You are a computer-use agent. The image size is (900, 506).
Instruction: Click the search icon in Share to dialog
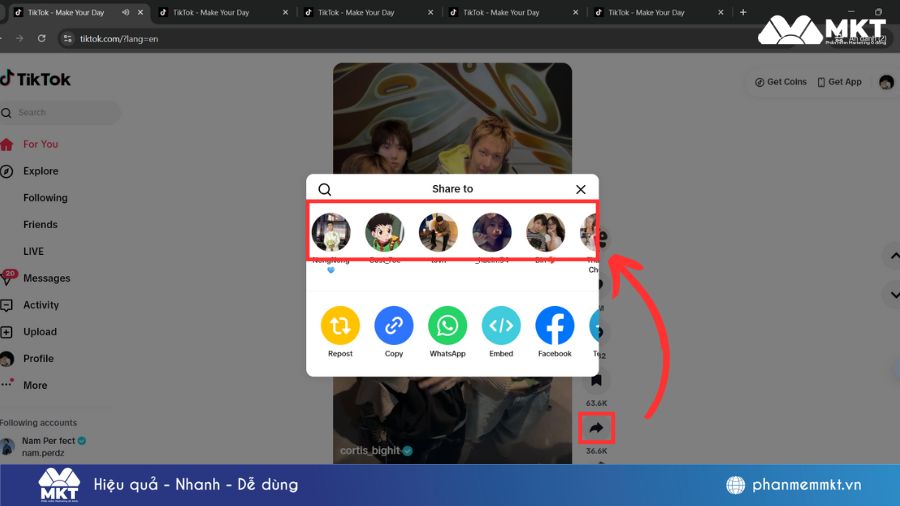(x=325, y=189)
